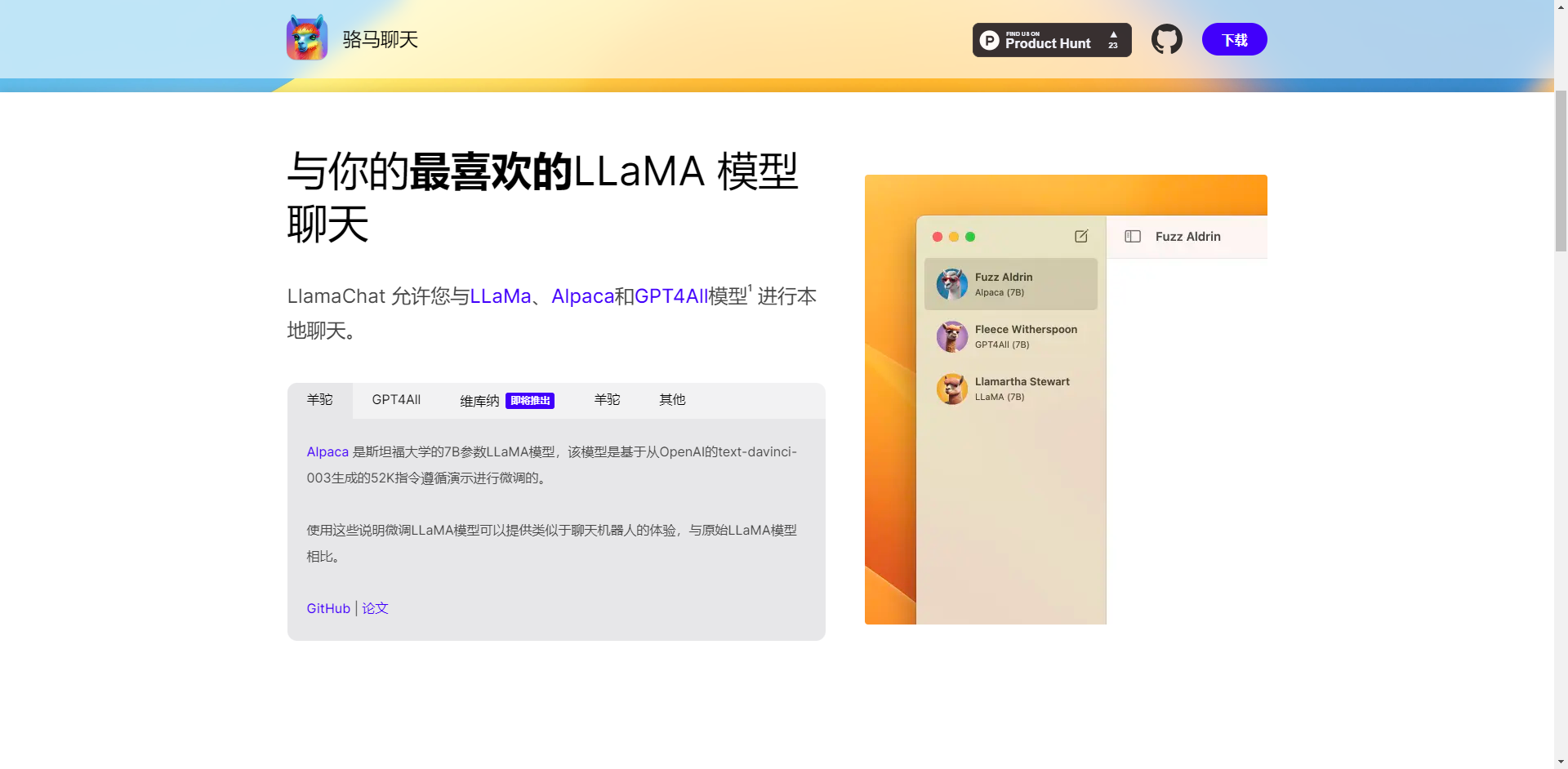Open the GitHub octocat icon in header
1568x769 pixels.
pyautogui.click(x=1166, y=39)
